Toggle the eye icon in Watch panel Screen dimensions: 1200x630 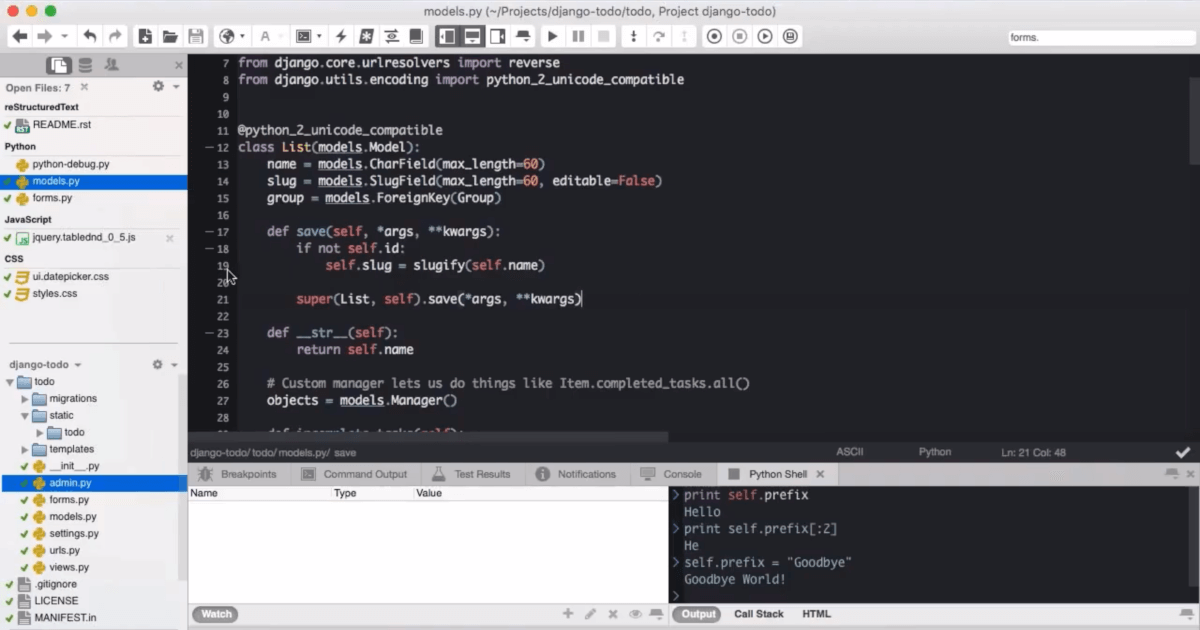coord(635,614)
